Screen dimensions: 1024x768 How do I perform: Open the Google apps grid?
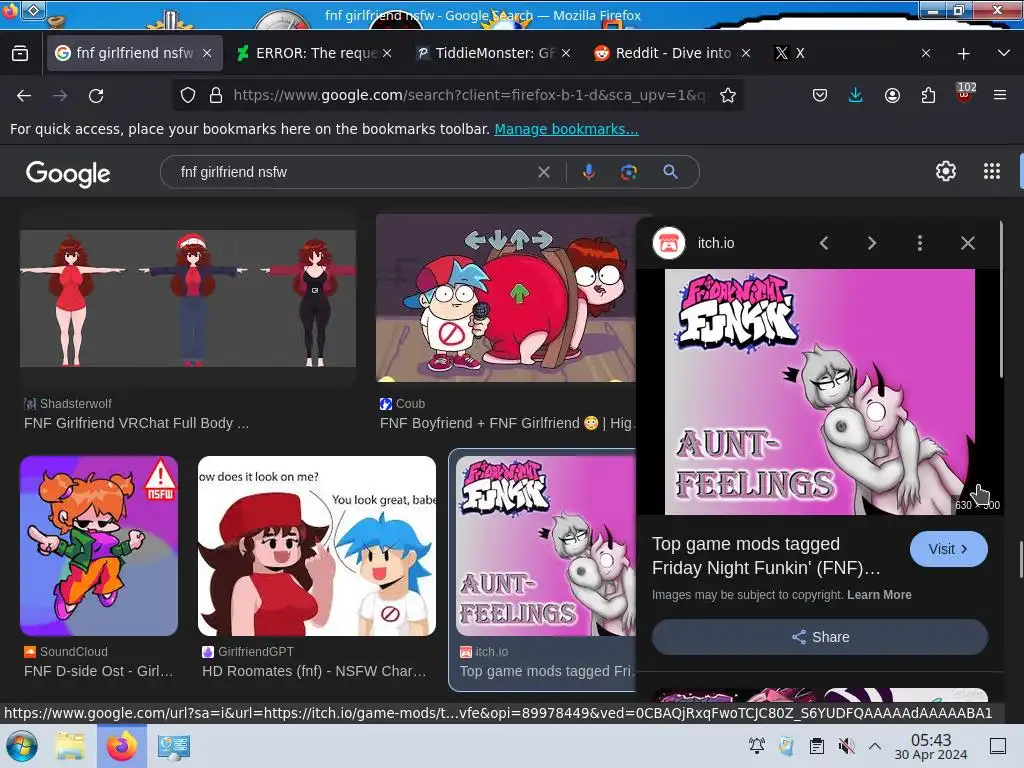coord(992,171)
